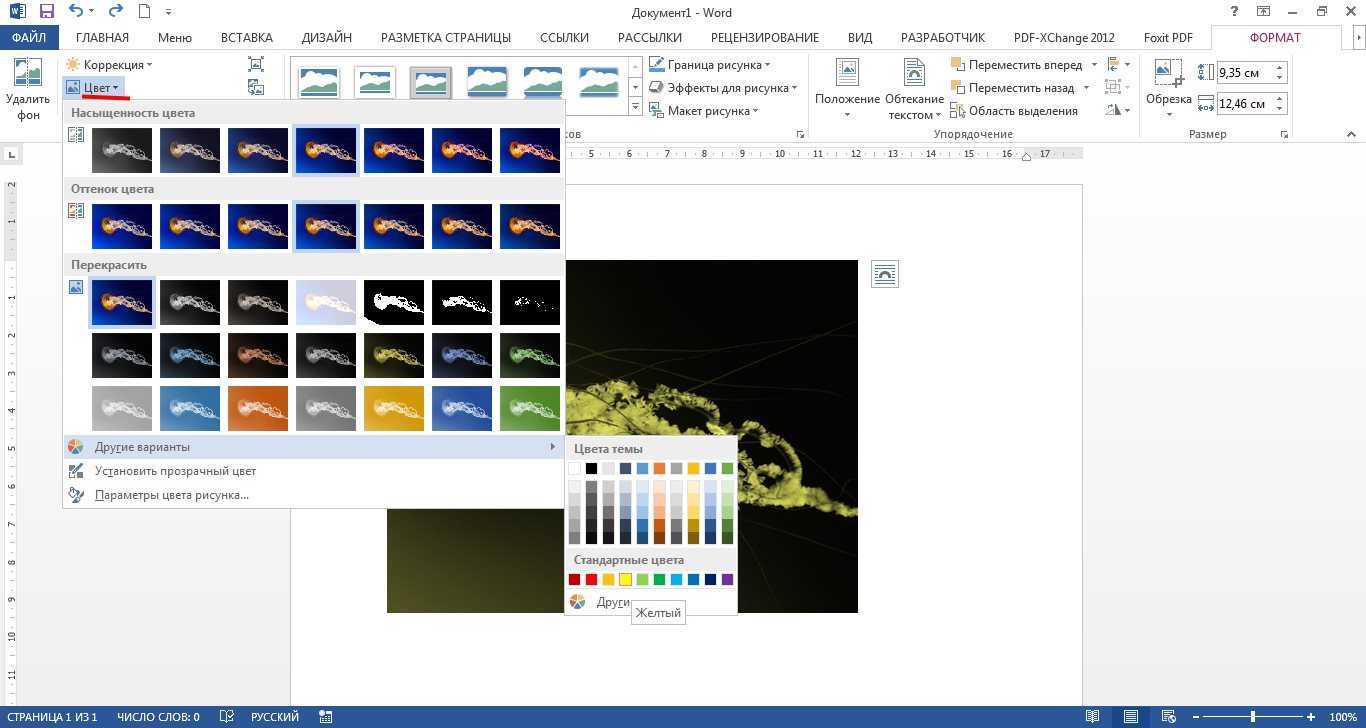Click Переместить назад
Image resolution: width=1366 pixels, height=728 pixels.
pos(1023,87)
